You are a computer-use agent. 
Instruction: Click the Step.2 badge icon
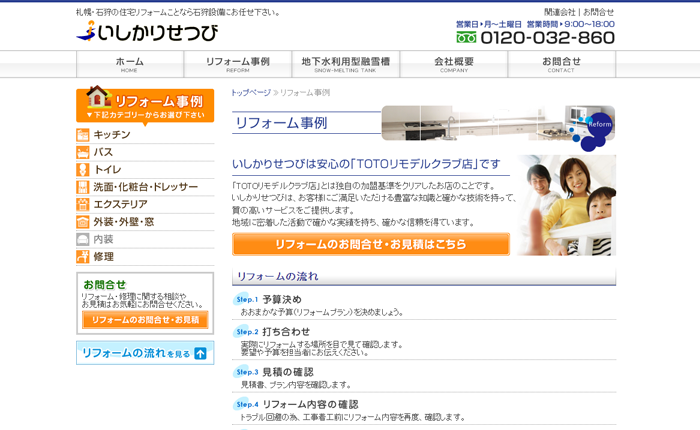(x=246, y=331)
